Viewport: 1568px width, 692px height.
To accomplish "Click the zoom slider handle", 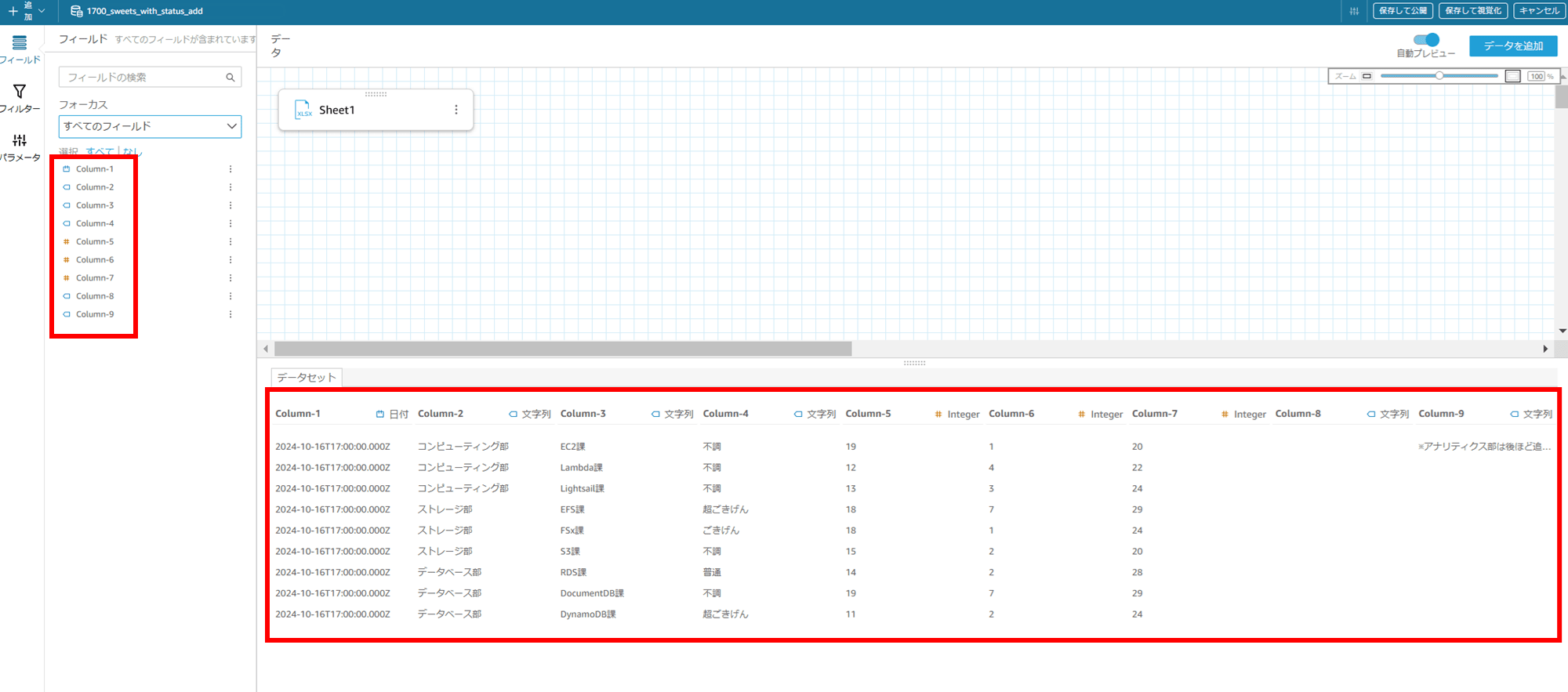I will click(x=1439, y=76).
